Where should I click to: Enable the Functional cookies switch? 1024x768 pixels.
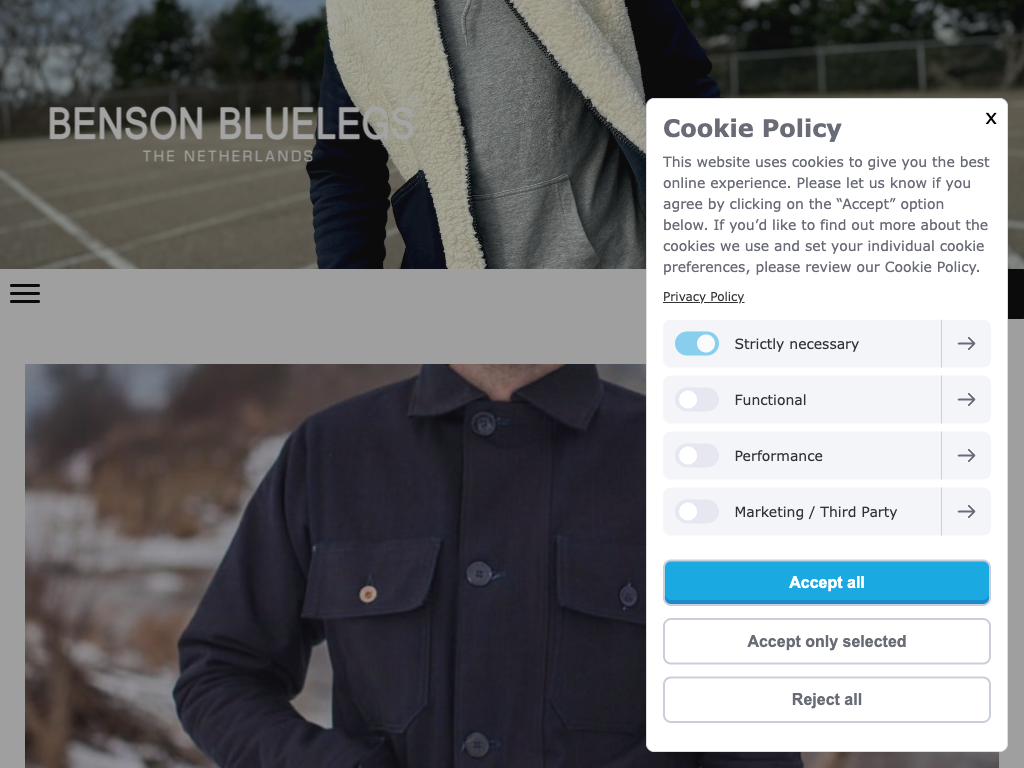(x=697, y=400)
